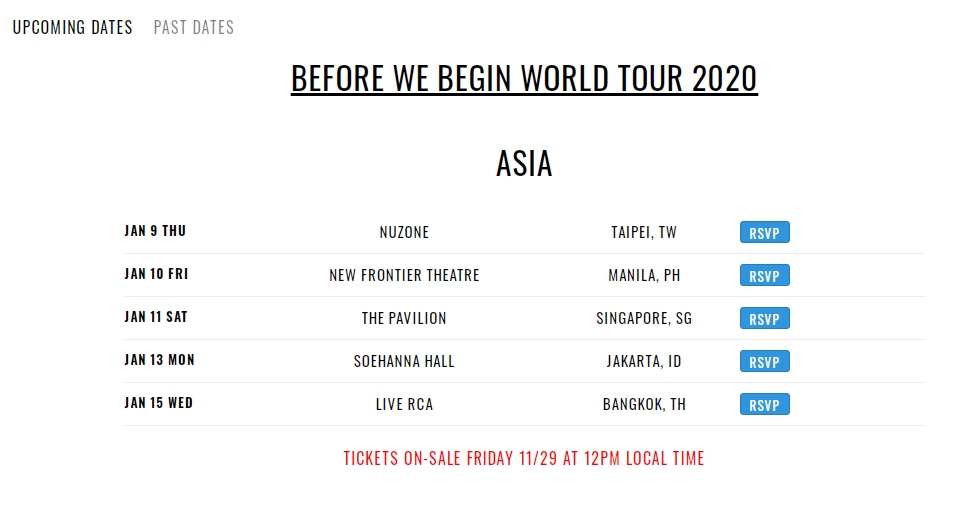Image resolution: width=968 pixels, height=511 pixels.
Task: Click the Jan 9 Thu date
Action: (155, 231)
